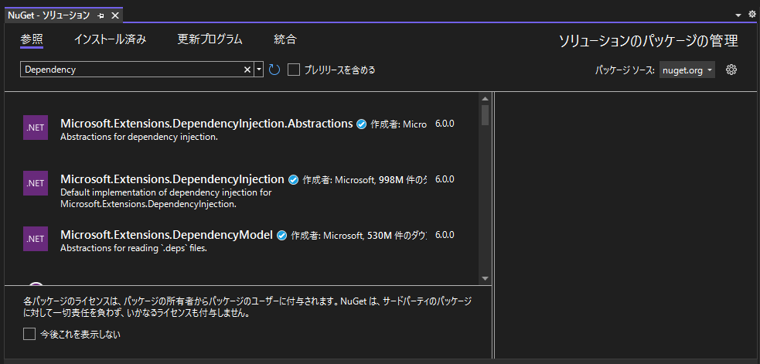Viewport: 760px width, 364px height.
Task: Open the 統合 tab
Action: point(285,39)
